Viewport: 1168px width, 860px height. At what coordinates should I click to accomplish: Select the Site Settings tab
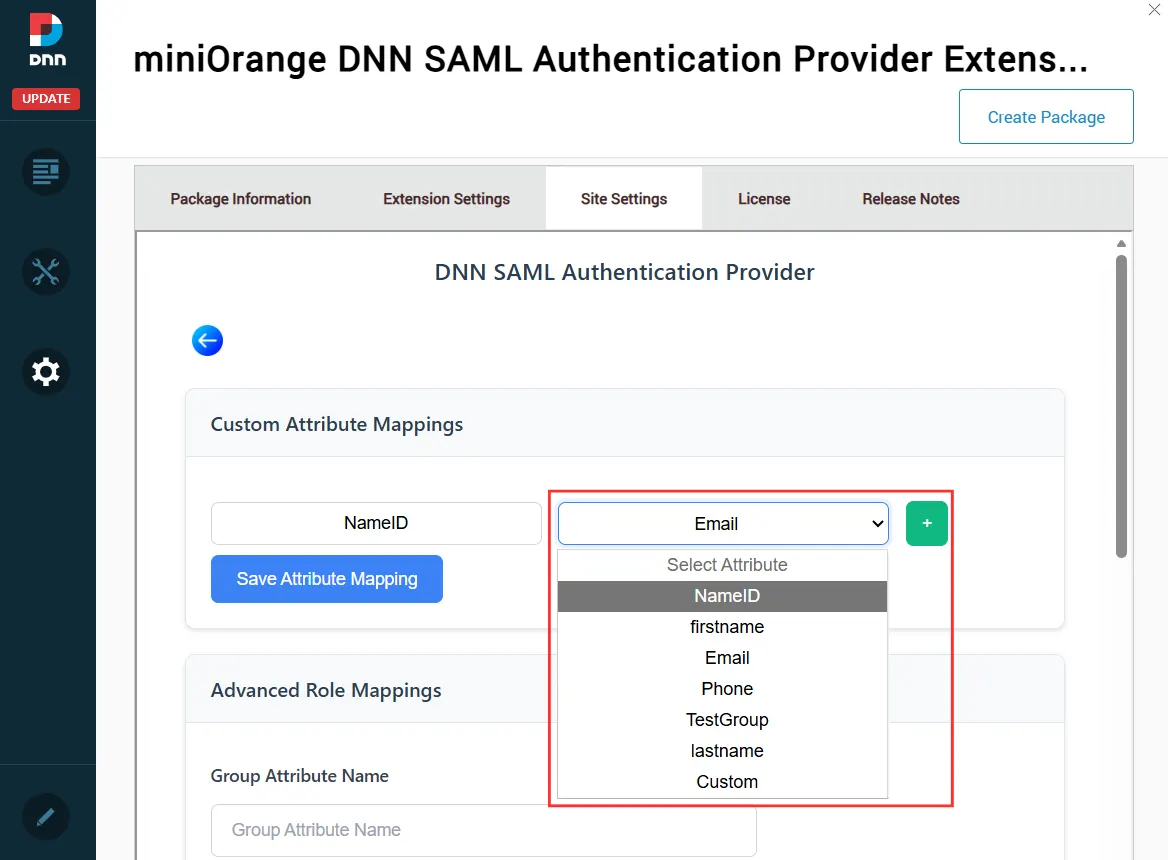623,199
